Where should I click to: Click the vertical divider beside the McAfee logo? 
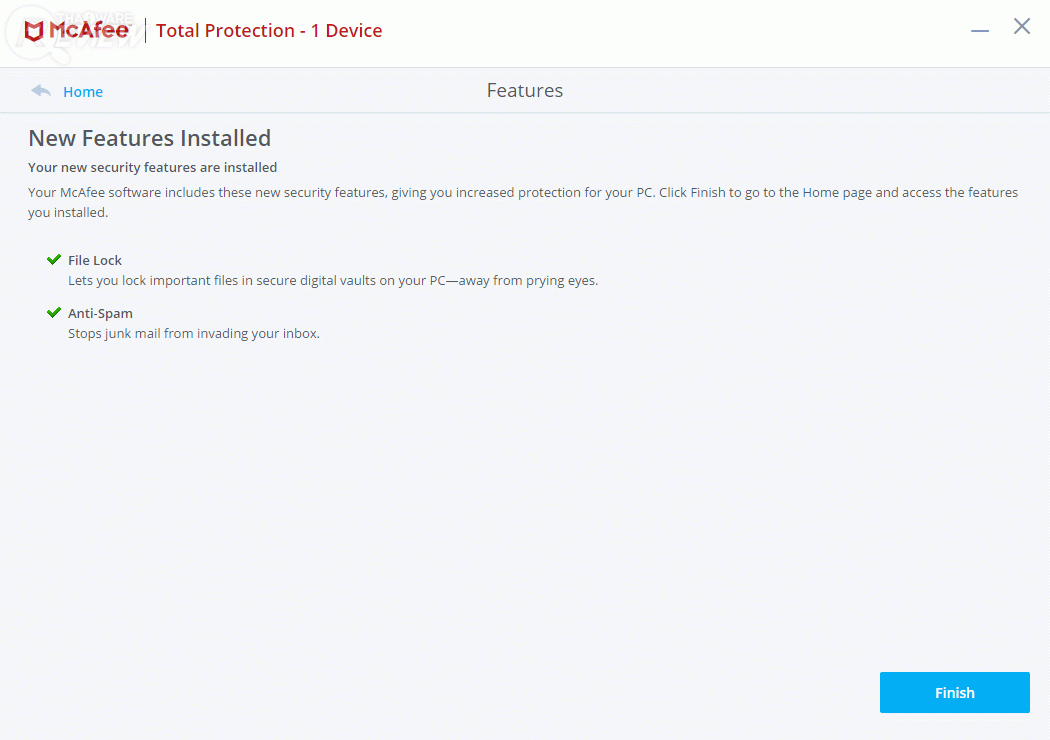(146, 31)
